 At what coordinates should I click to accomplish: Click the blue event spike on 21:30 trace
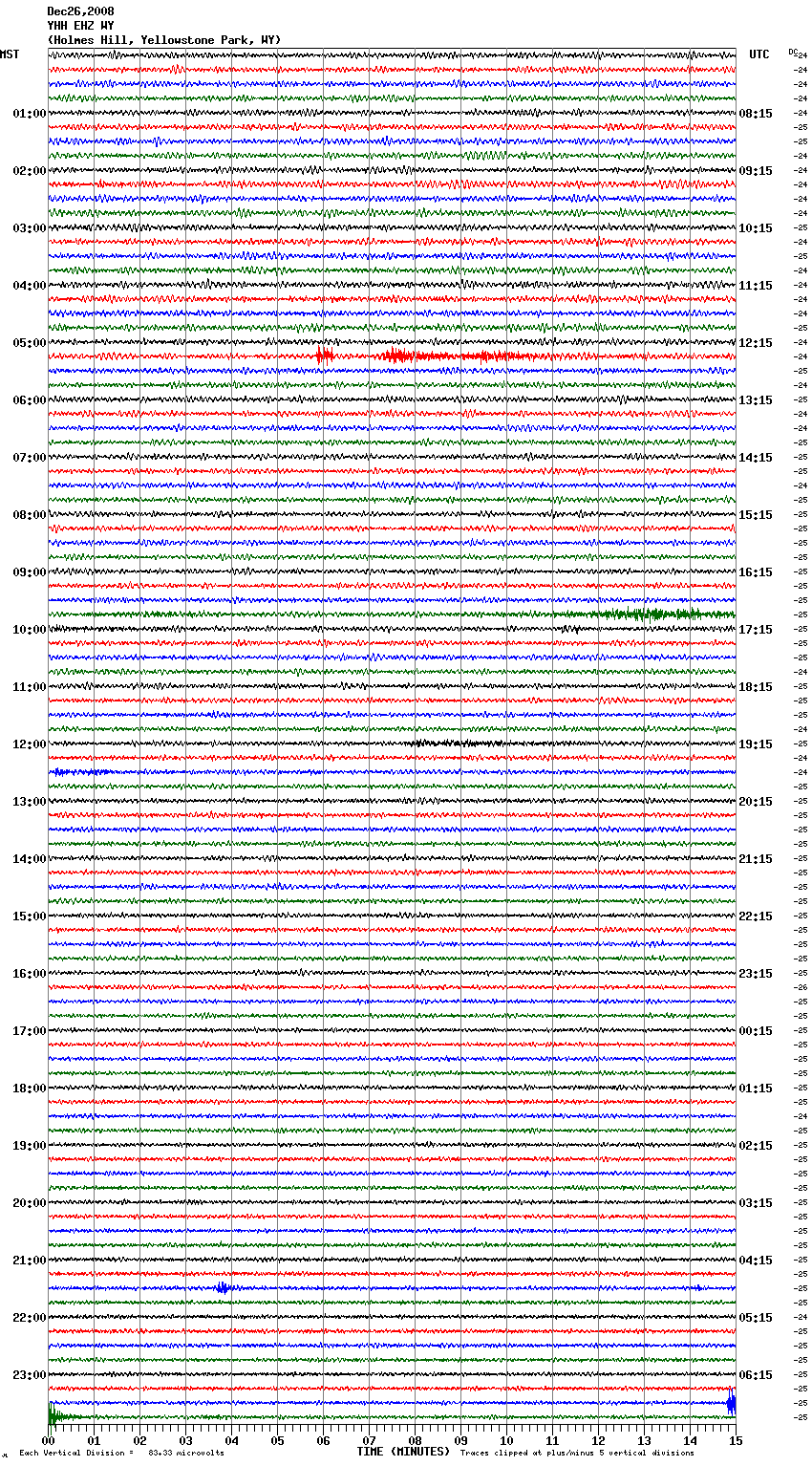point(223,1288)
